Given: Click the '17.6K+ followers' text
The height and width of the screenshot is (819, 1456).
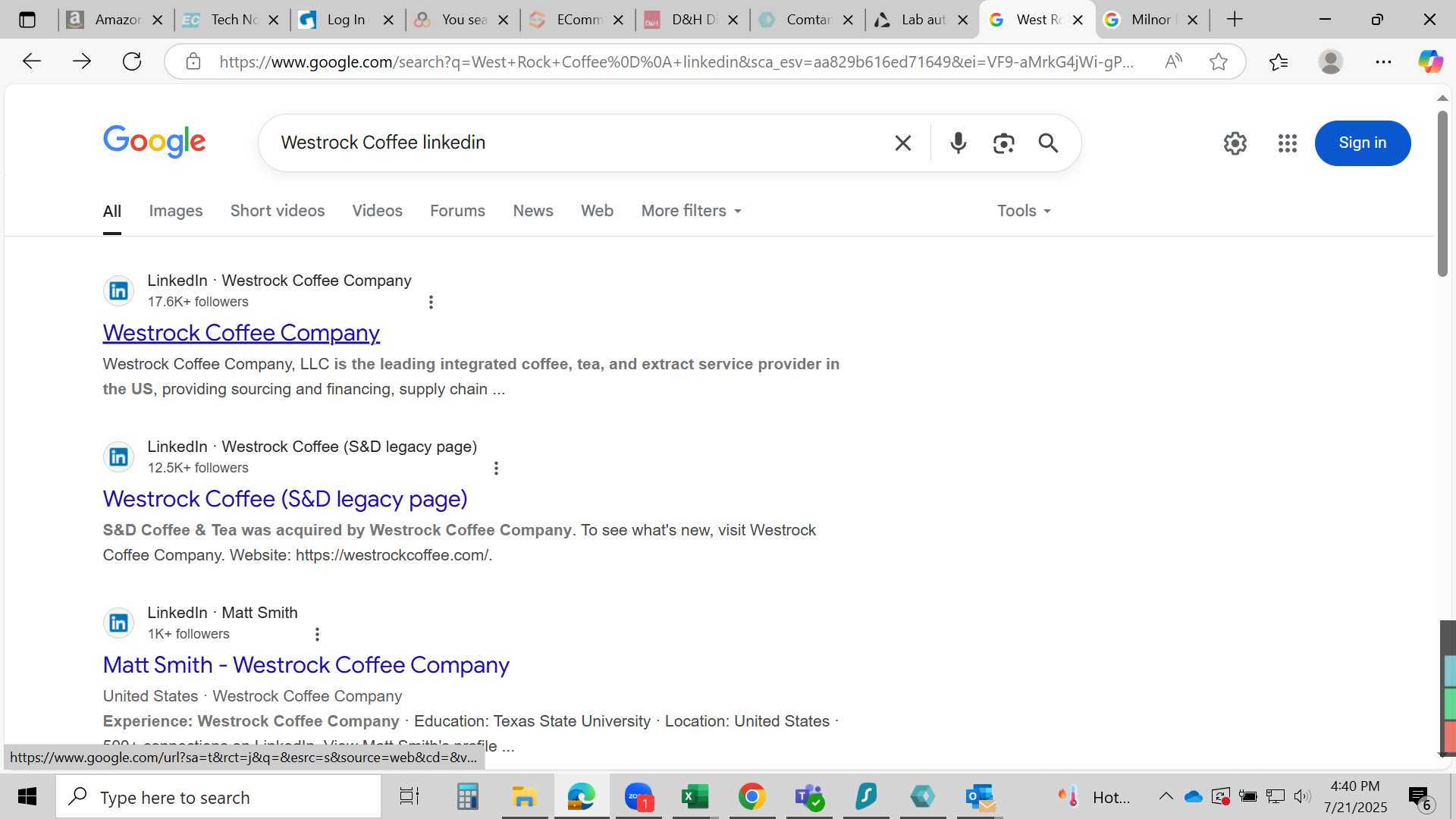Looking at the screenshot, I should 198,302.
